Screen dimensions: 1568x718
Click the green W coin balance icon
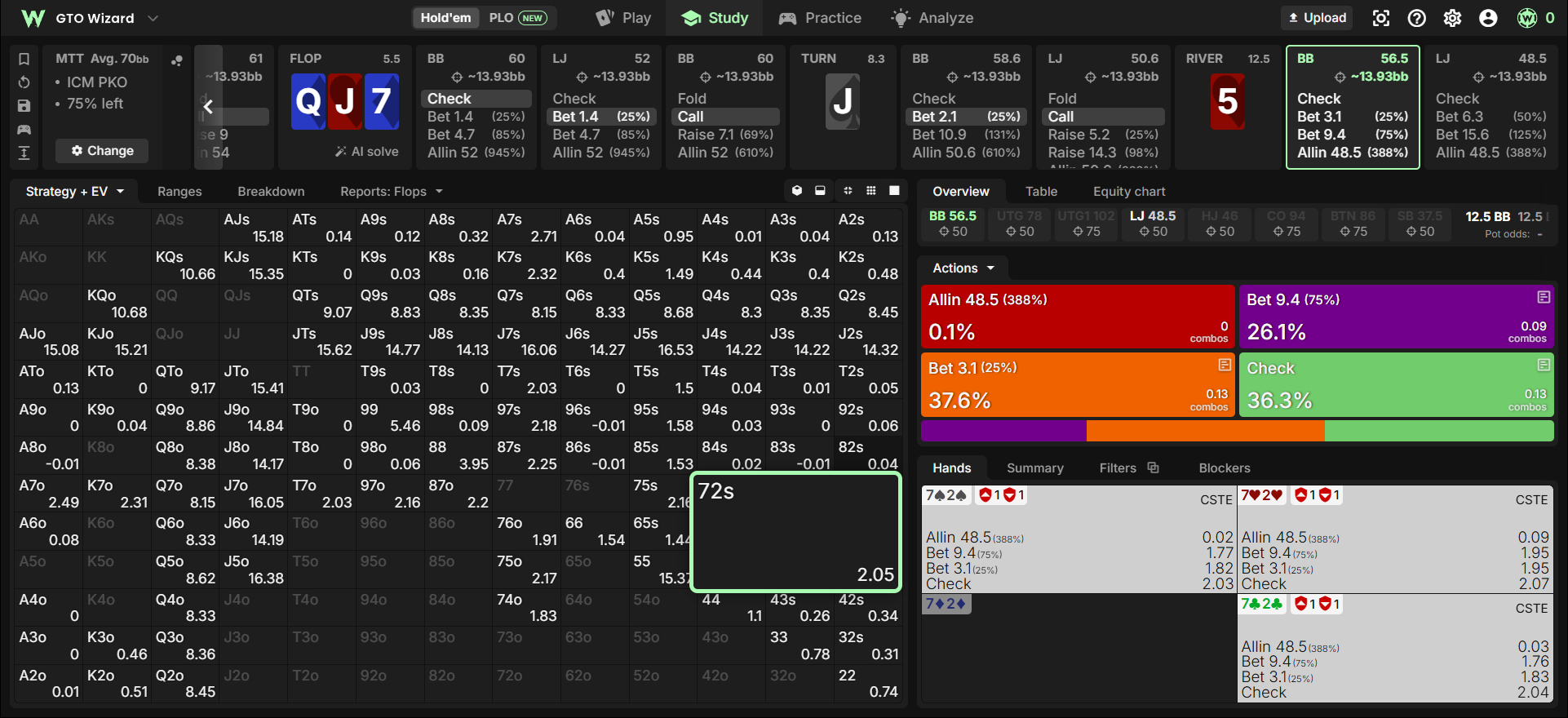pyautogui.click(x=1527, y=18)
